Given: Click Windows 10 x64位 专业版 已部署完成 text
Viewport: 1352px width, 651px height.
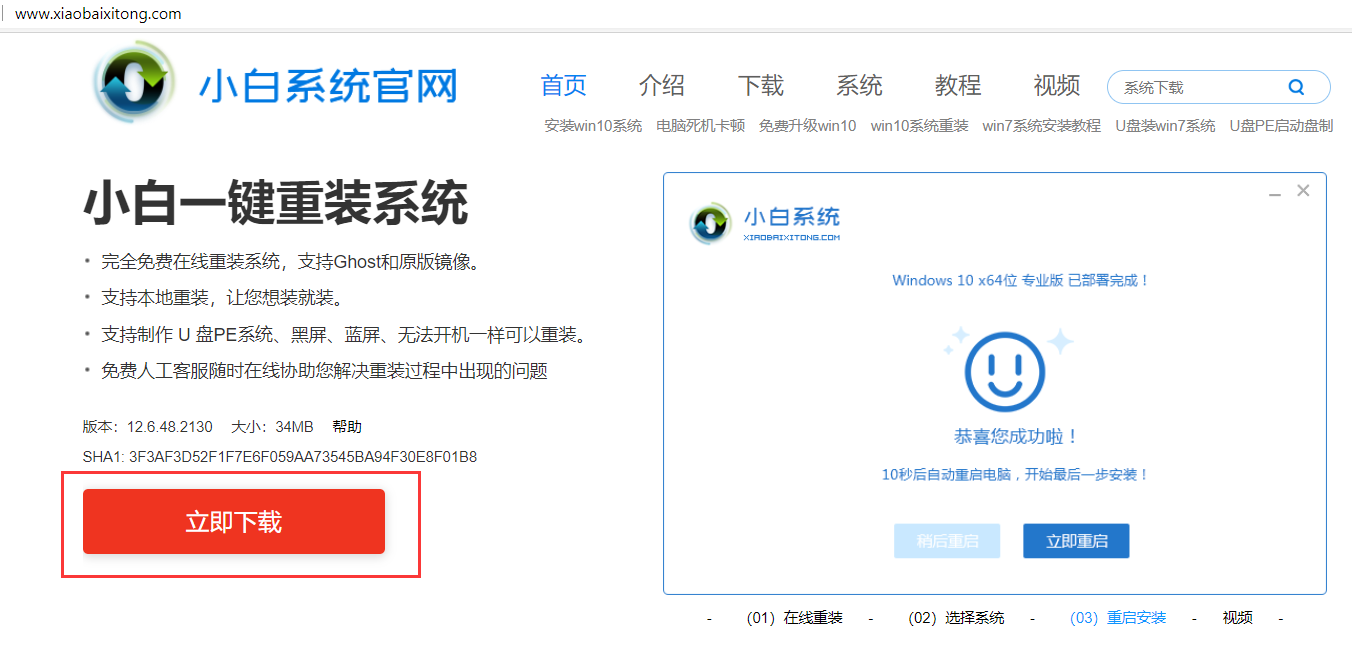Looking at the screenshot, I should tap(1022, 280).
